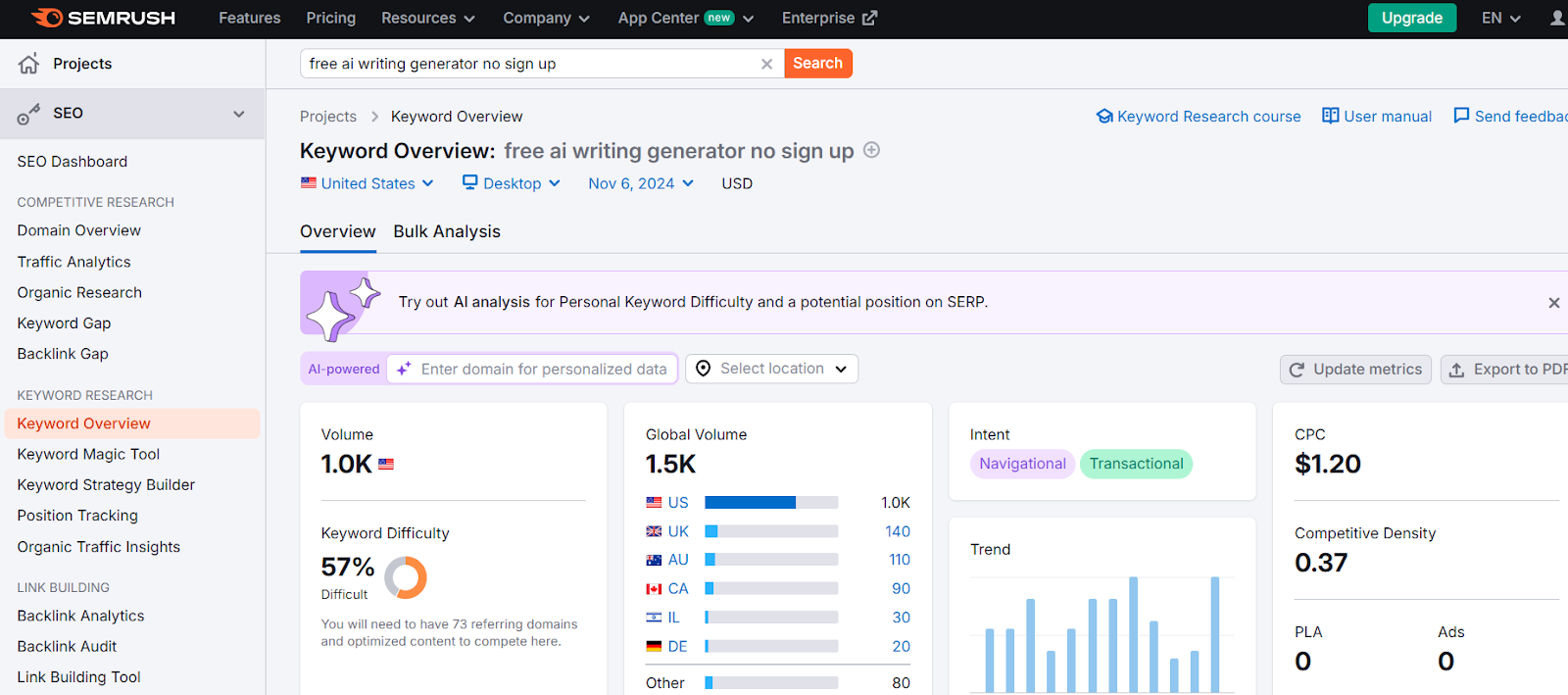
Task: Open Keyword Magic Tool in sidebar
Action: [88, 455]
